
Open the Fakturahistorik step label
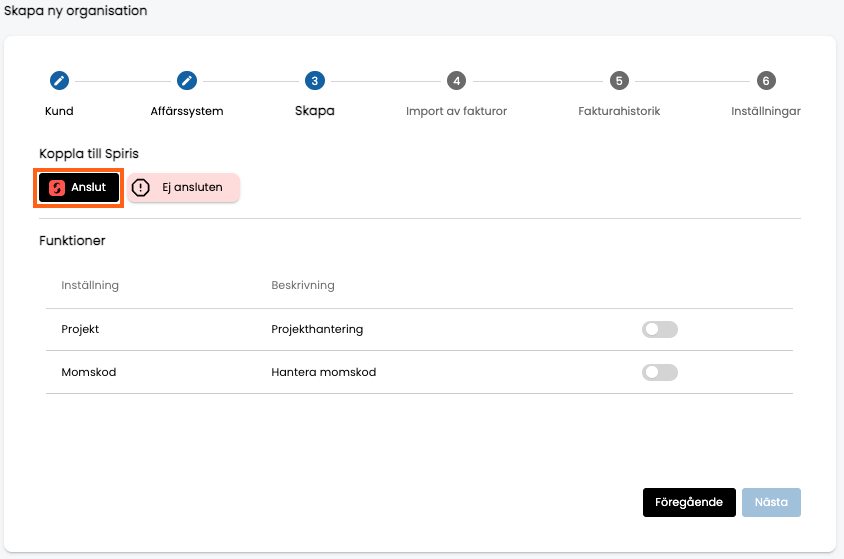(x=619, y=111)
